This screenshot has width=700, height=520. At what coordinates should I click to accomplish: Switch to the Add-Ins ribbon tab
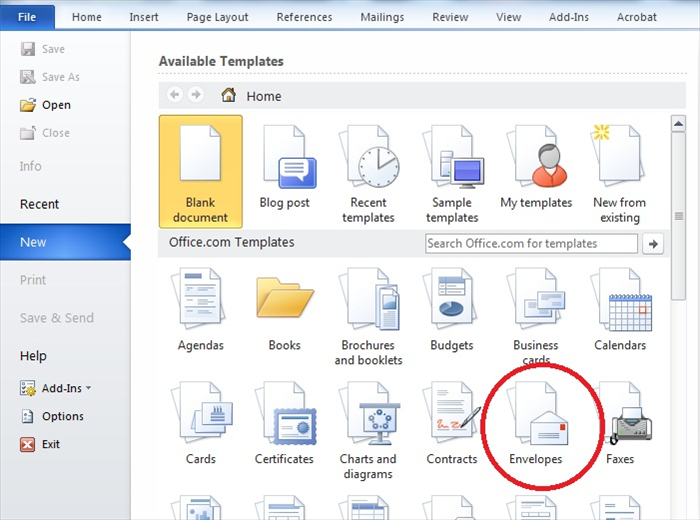(569, 17)
